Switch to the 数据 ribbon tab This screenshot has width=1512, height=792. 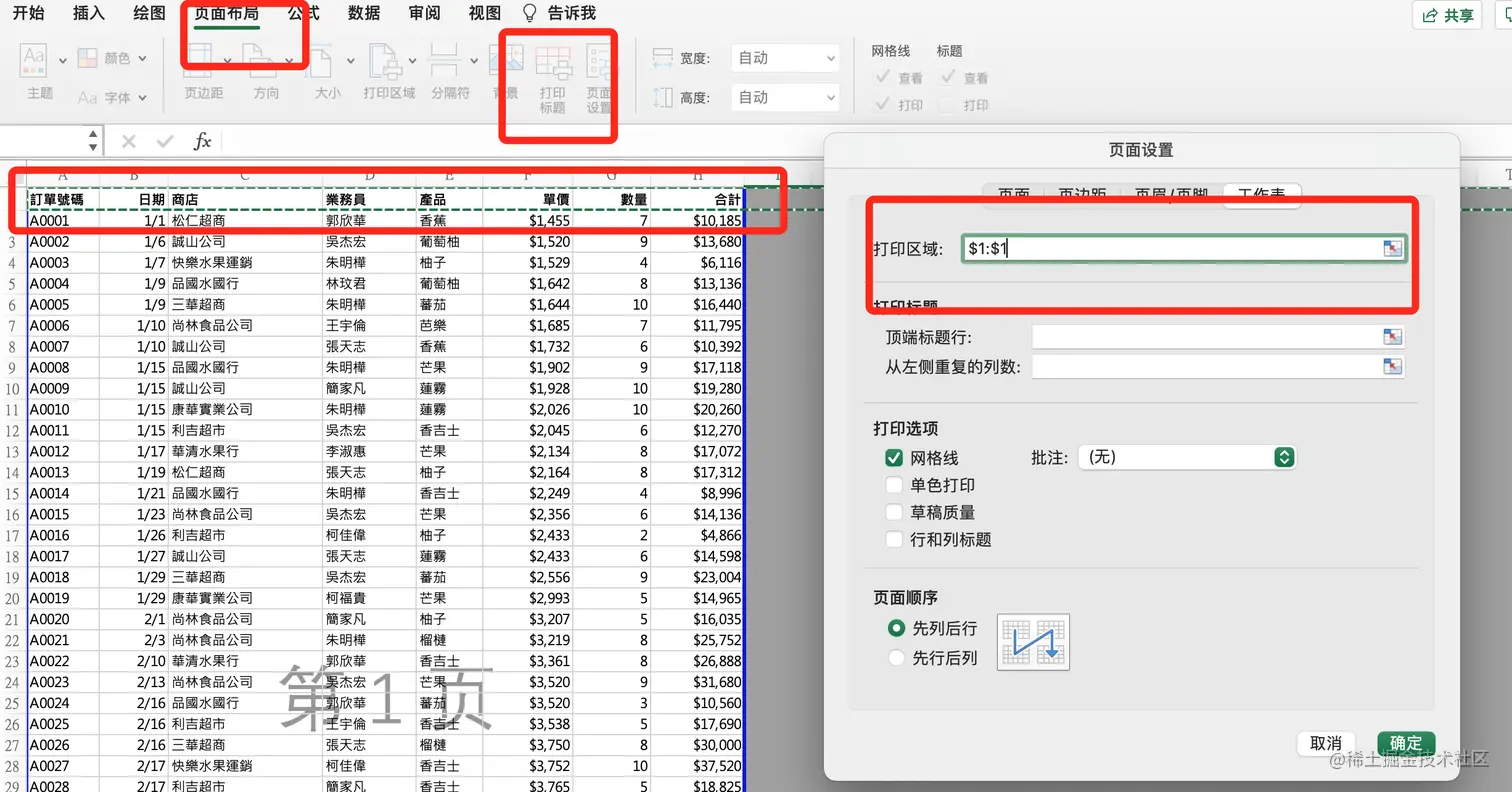point(364,13)
